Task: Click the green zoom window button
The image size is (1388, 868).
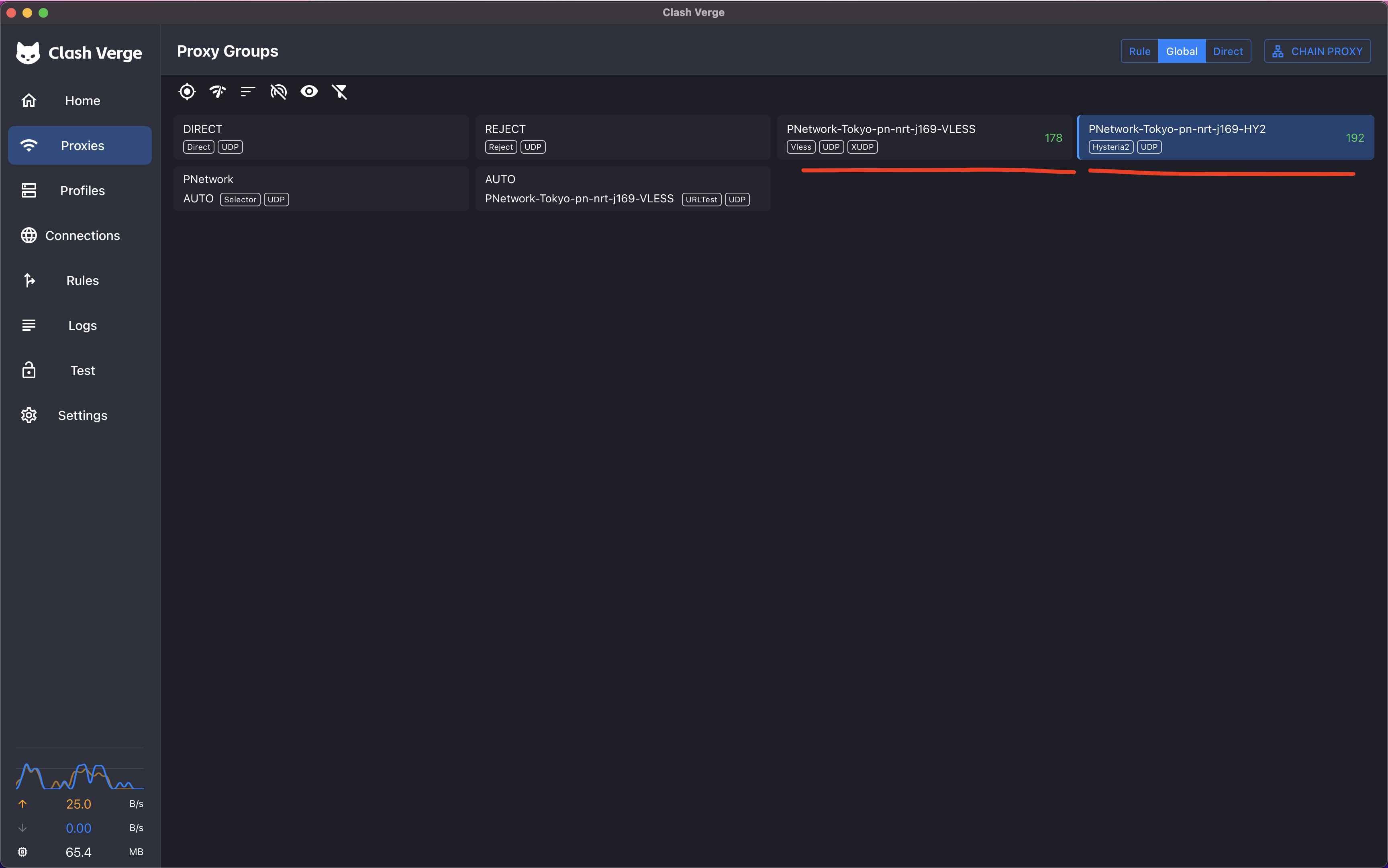Action: coord(44,12)
